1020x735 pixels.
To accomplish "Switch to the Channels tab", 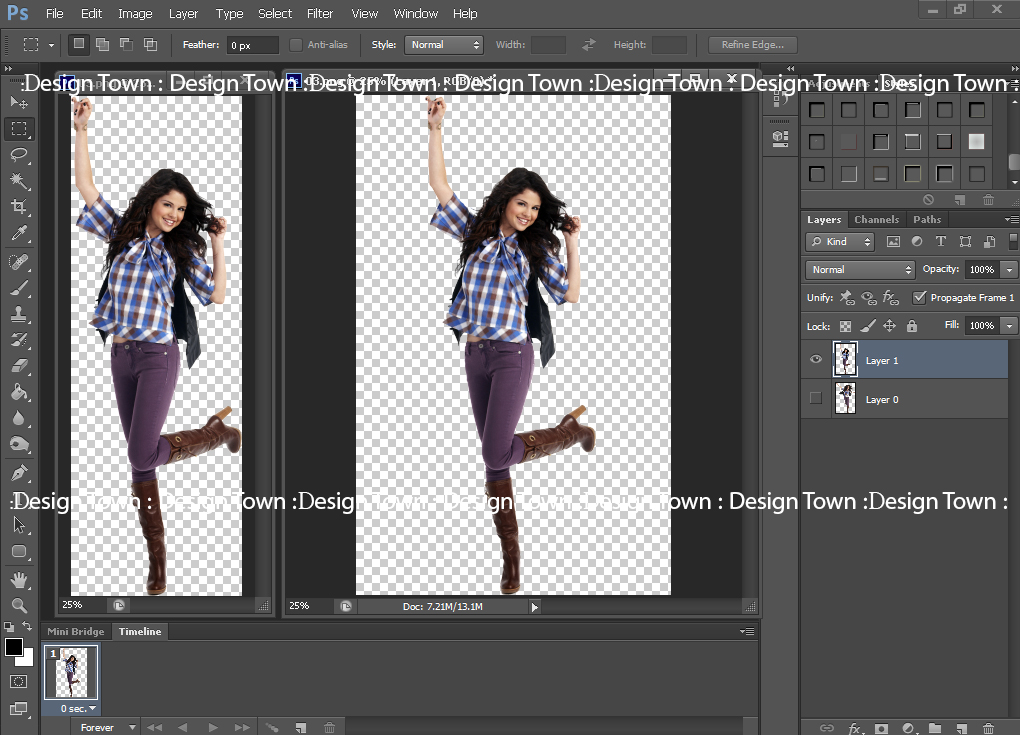I will click(x=876, y=220).
